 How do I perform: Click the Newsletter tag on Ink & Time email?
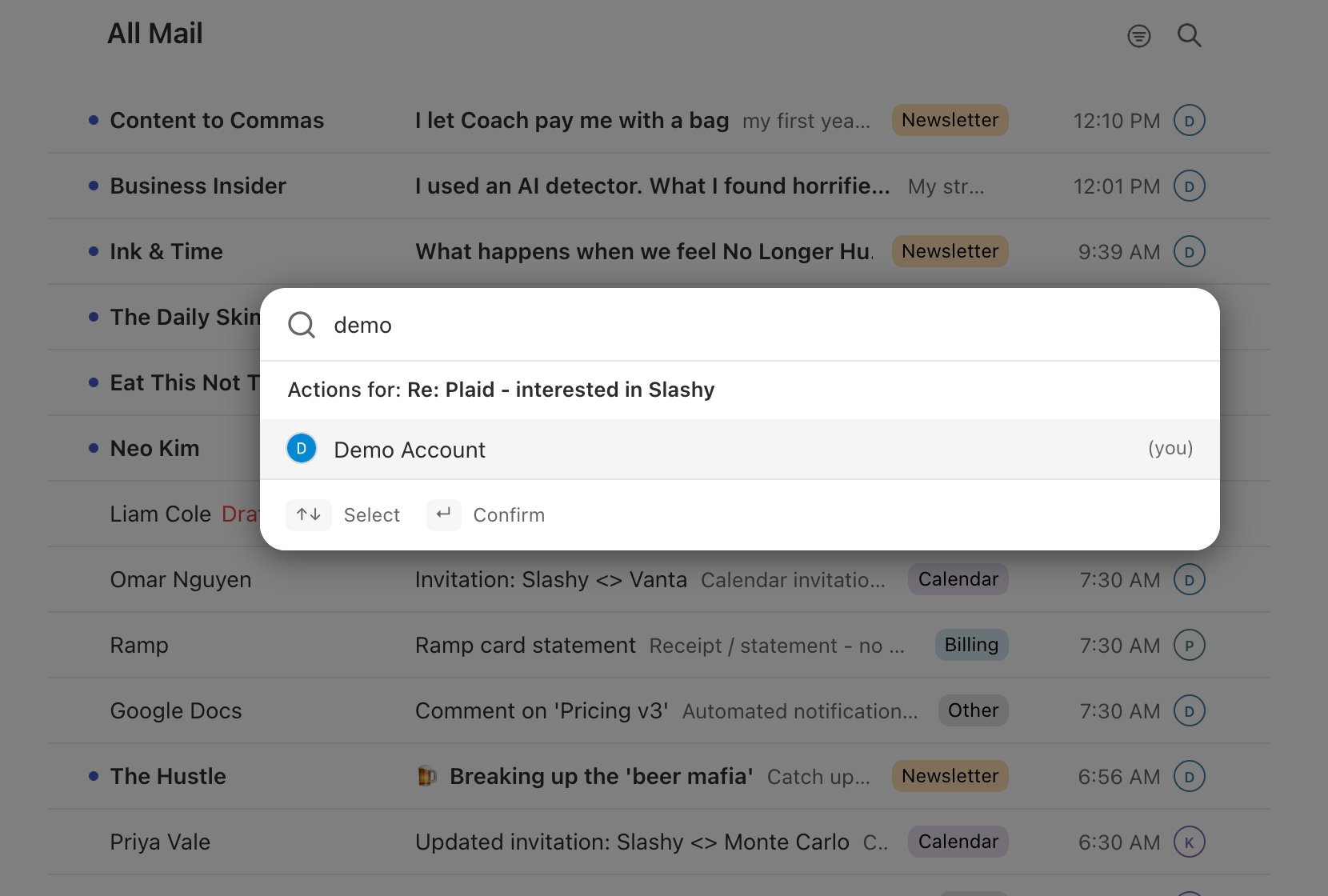950,251
